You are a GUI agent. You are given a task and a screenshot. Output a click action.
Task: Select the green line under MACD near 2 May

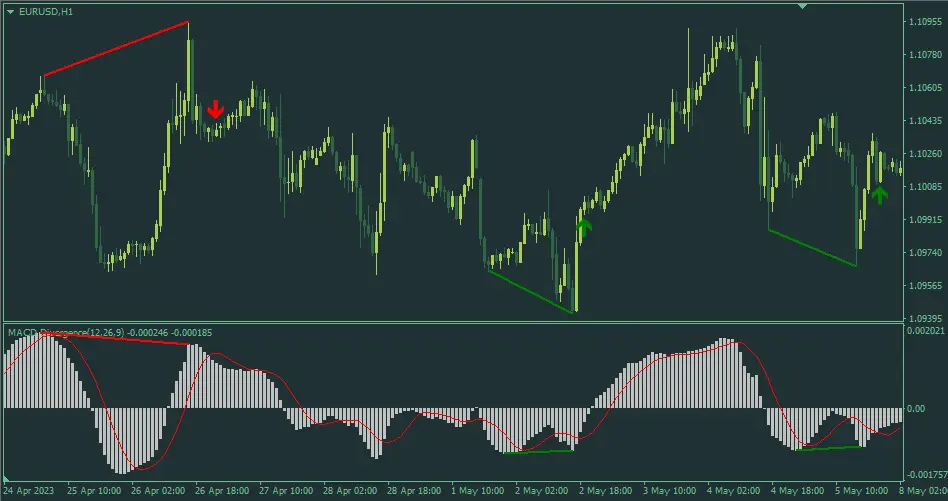pos(539,452)
